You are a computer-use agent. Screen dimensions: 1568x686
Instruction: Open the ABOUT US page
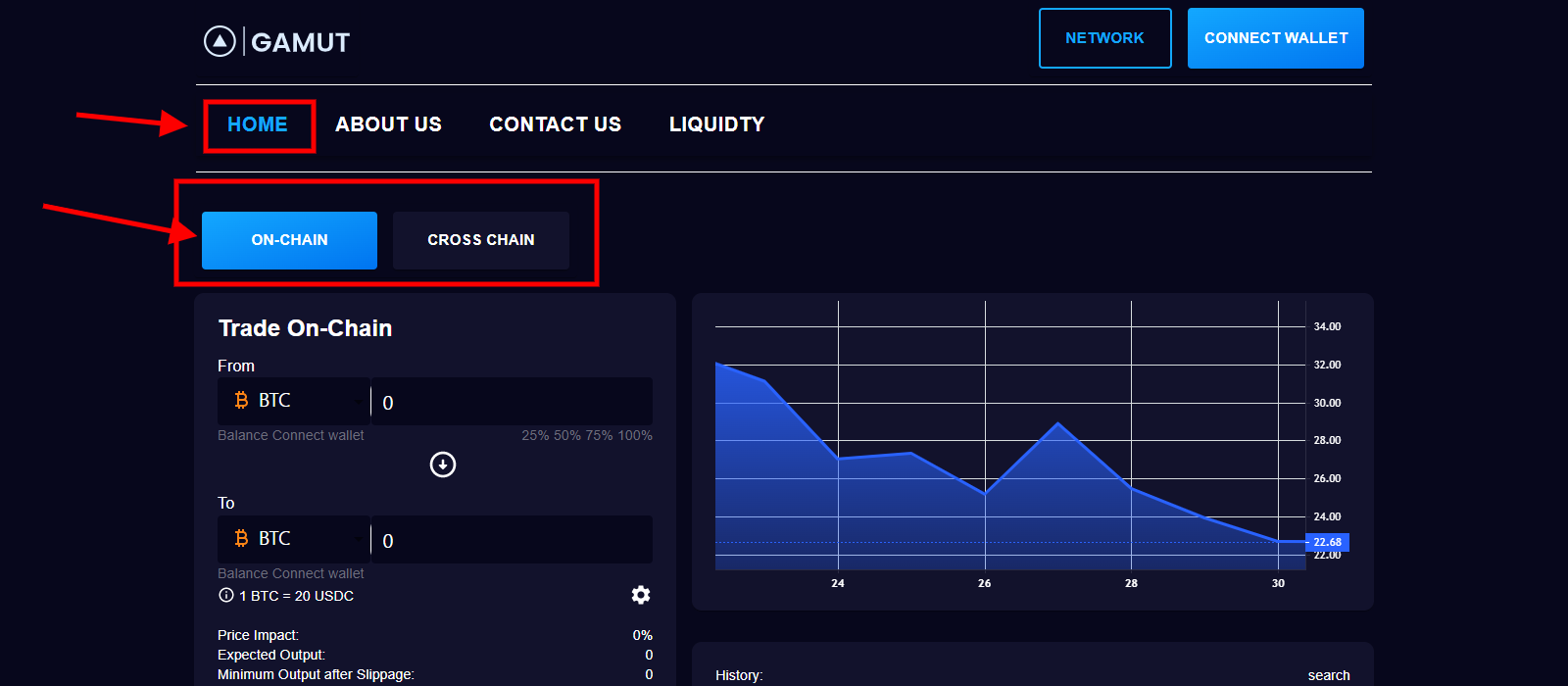coord(388,124)
